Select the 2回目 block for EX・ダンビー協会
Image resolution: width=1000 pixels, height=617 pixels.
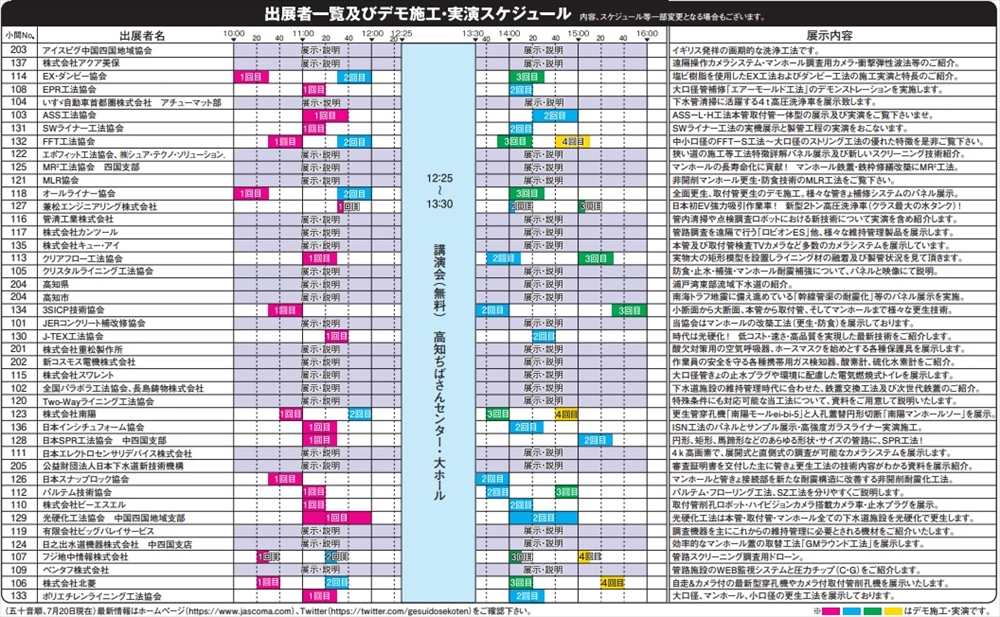354,77
